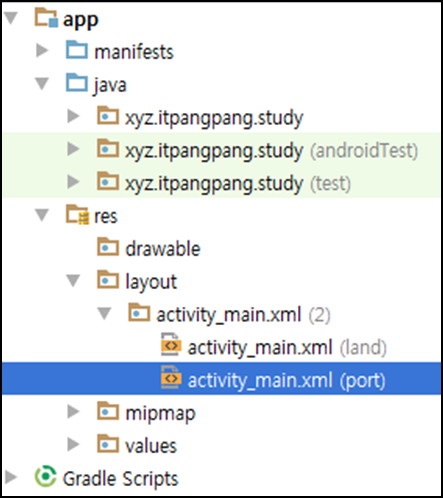Collapse the res folder arrow
443x498 pixels.
coord(42,215)
